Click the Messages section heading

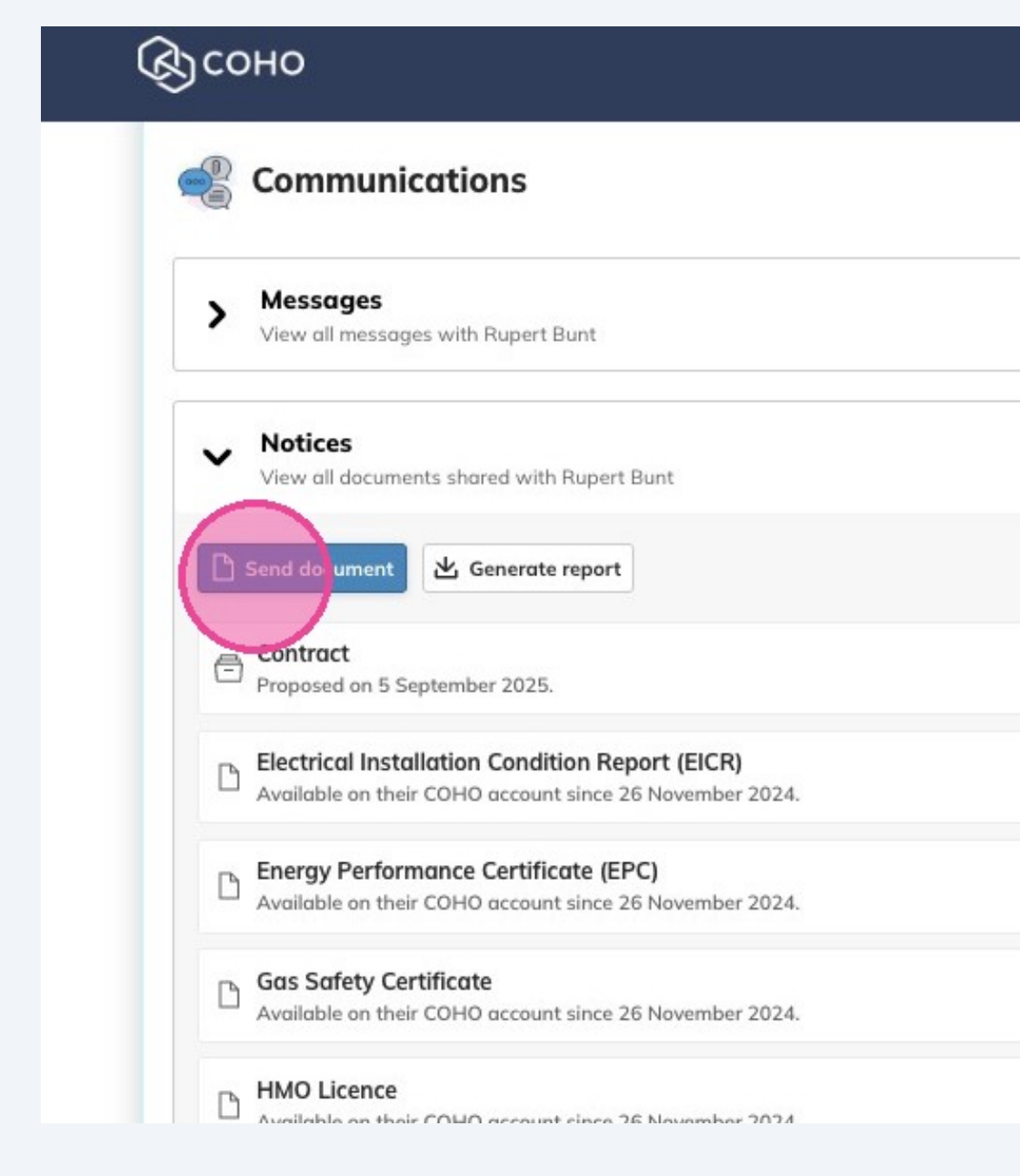pyautogui.click(x=321, y=300)
